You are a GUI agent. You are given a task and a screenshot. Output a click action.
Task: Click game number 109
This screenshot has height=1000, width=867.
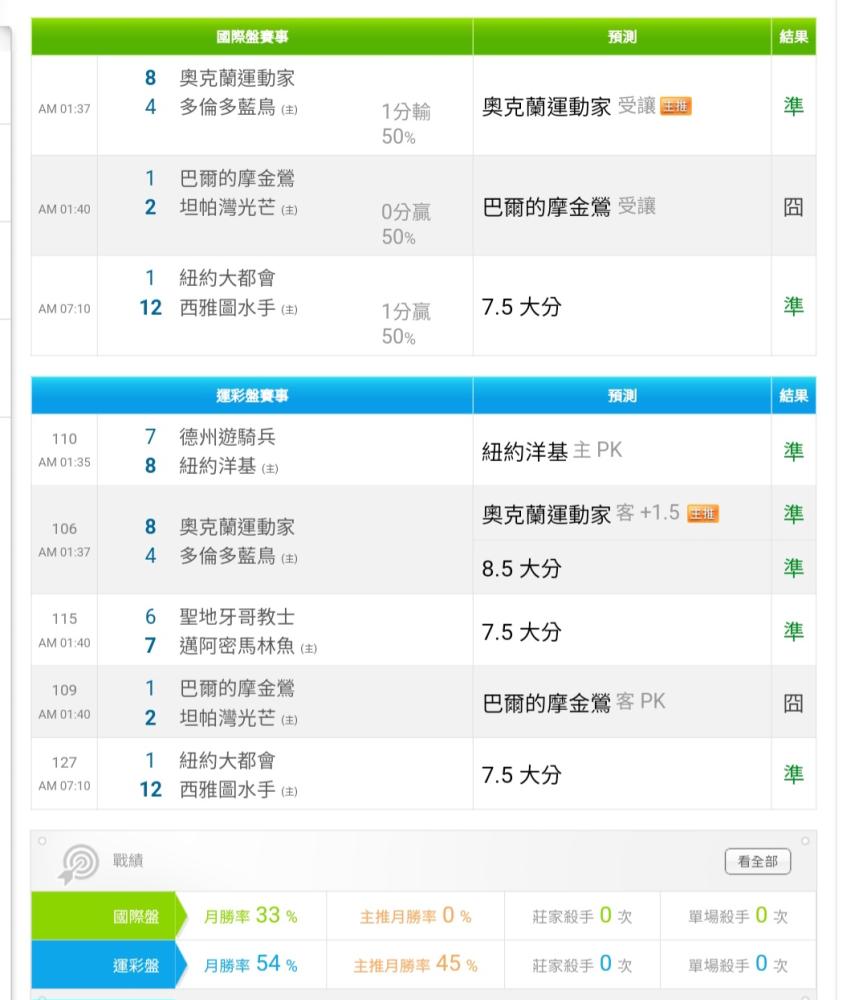point(64,691)
